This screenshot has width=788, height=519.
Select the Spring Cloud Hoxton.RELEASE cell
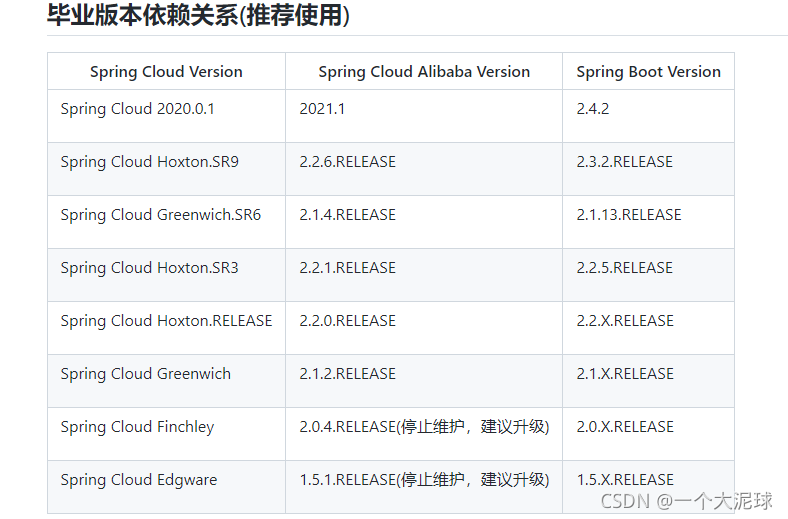[166, 328]
